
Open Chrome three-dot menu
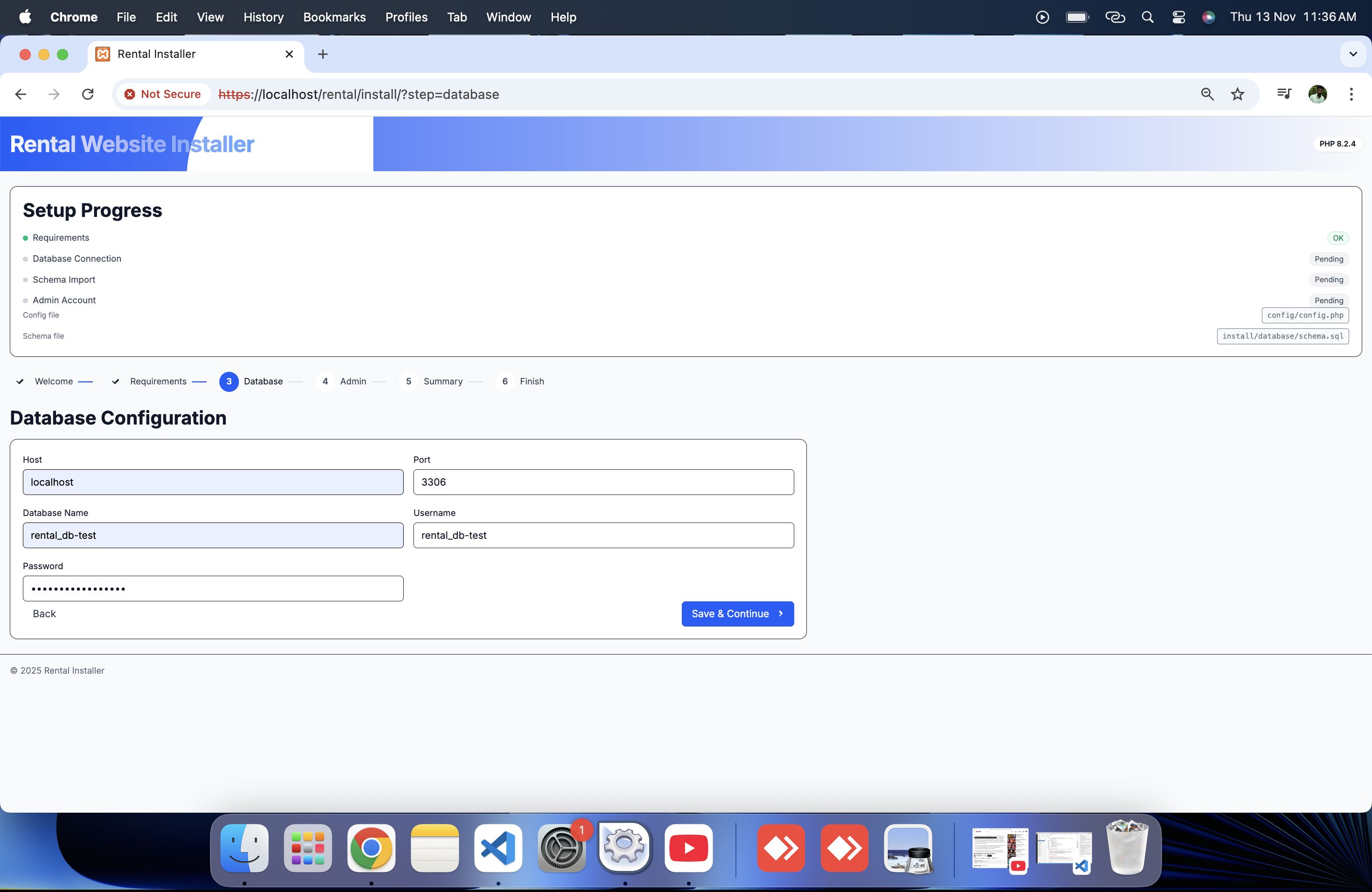pos(1351,94)
